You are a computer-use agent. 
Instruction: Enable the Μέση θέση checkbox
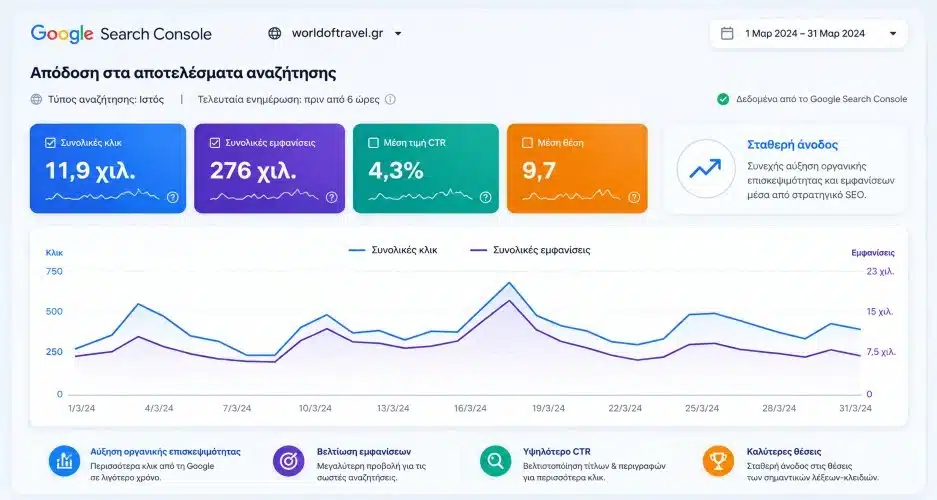(x=527, y=143)
